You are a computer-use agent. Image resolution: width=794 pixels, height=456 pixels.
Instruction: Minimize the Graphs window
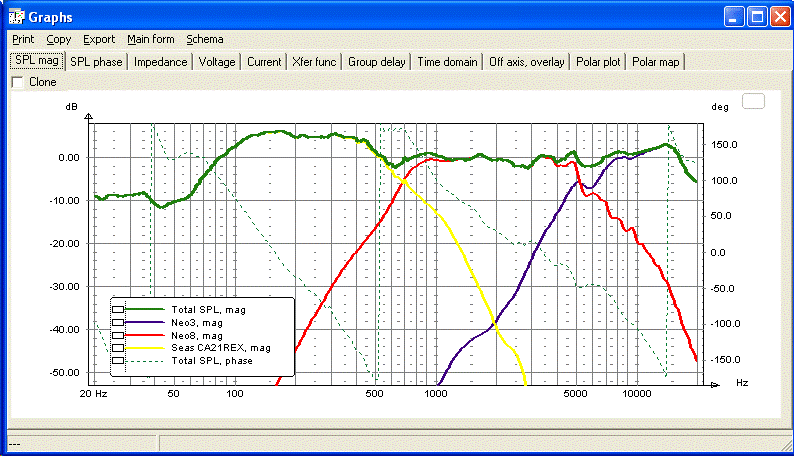pyautogui.click(x=734, y=17)
